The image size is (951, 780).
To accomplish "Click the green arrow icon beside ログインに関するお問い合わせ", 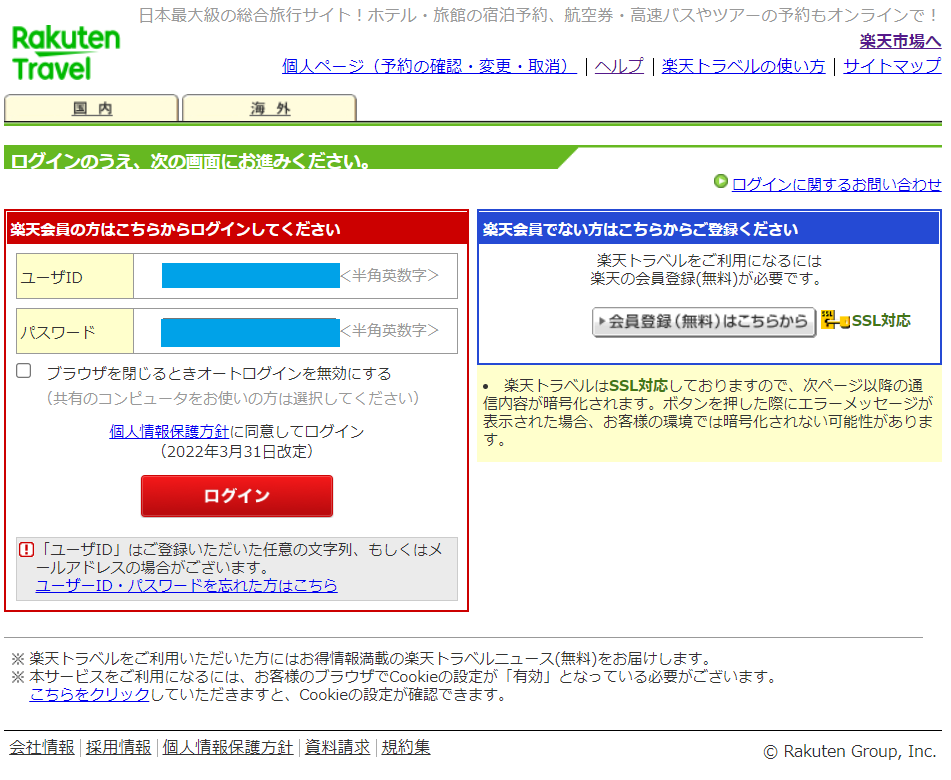I will point(721,181).
